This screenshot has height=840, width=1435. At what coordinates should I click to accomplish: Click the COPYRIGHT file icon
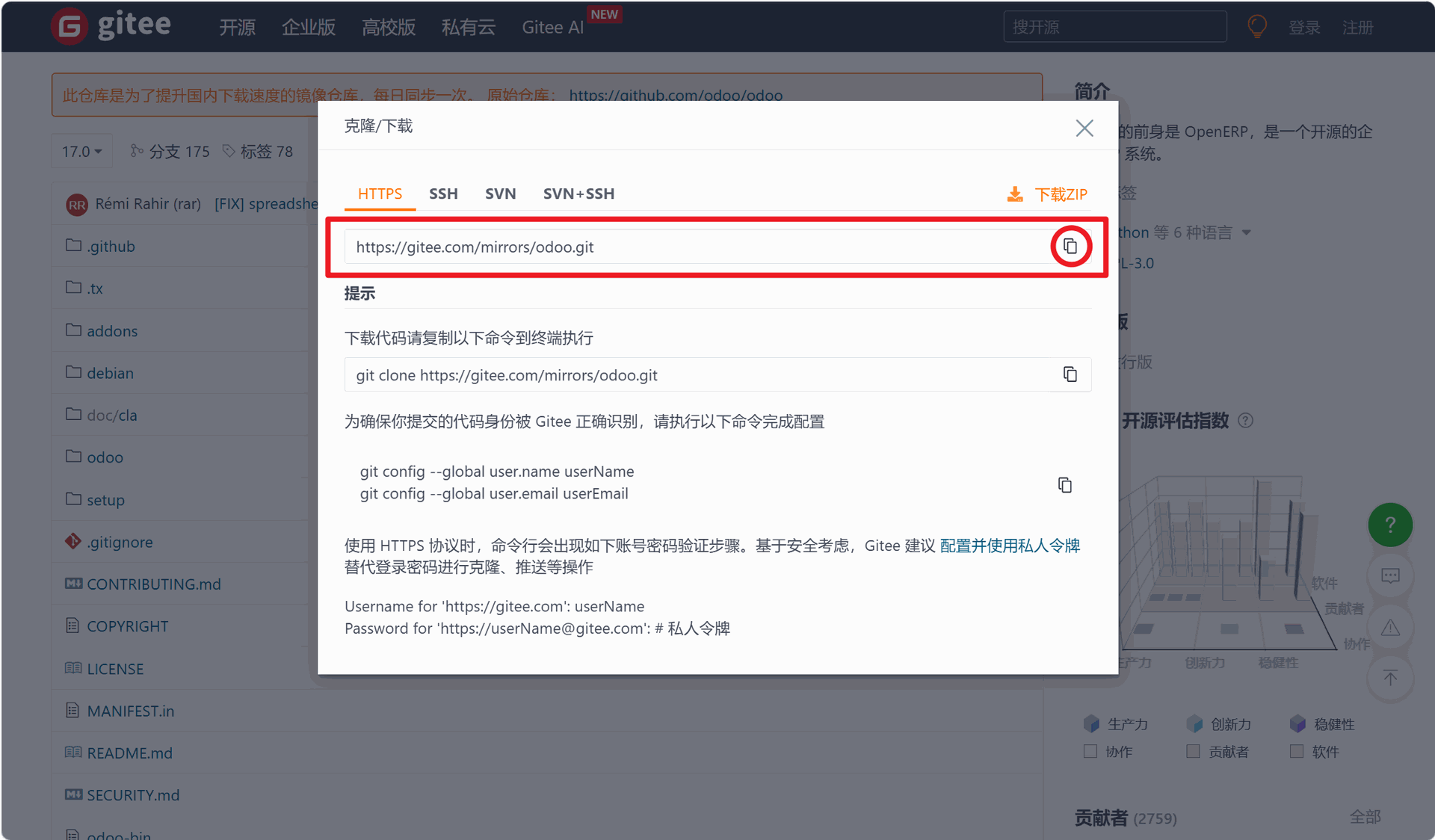coord(72,626)
